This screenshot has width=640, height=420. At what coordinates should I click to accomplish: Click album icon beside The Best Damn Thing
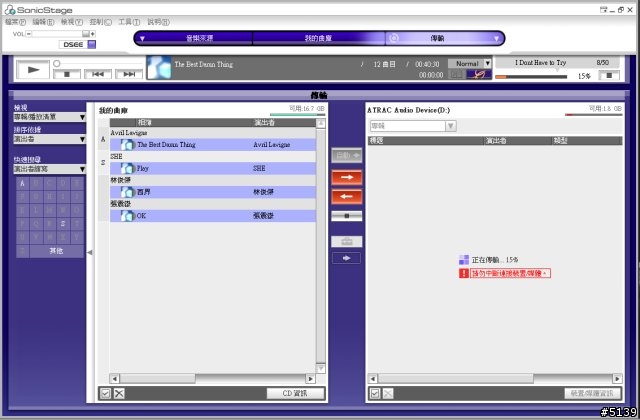coord(128,144)
